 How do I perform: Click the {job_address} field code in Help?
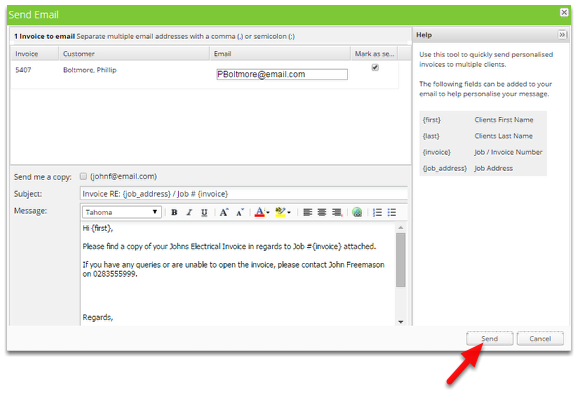(445, 168)
